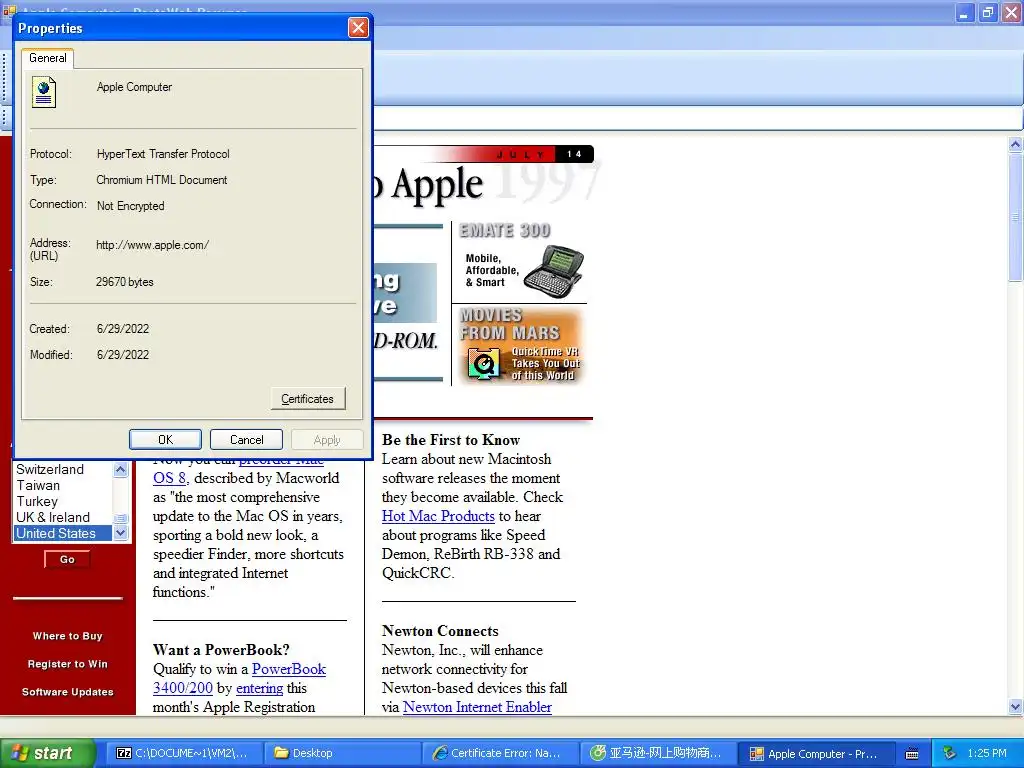Open the 3400/200 hyperlink
The height and width of the screenshot is (768, 1024).
tap(183, 688)
